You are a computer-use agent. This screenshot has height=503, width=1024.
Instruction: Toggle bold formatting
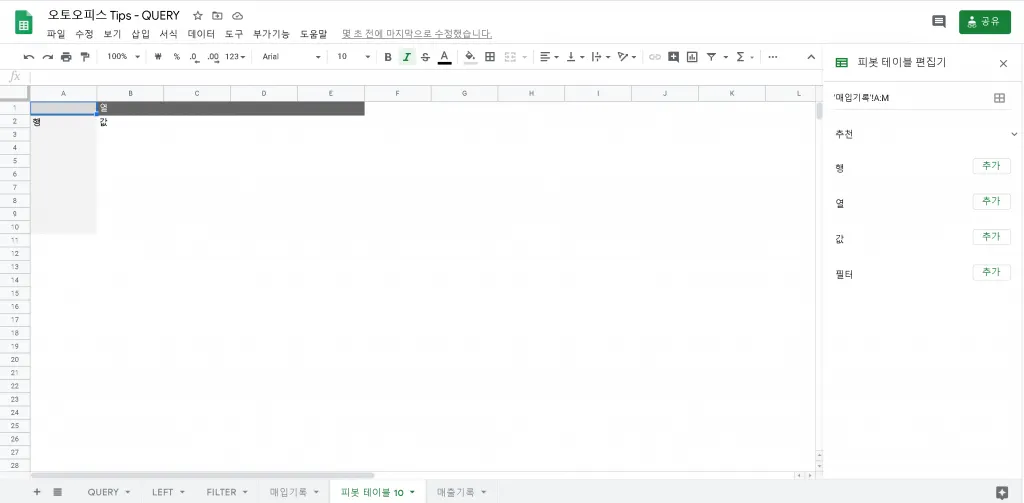388,57
